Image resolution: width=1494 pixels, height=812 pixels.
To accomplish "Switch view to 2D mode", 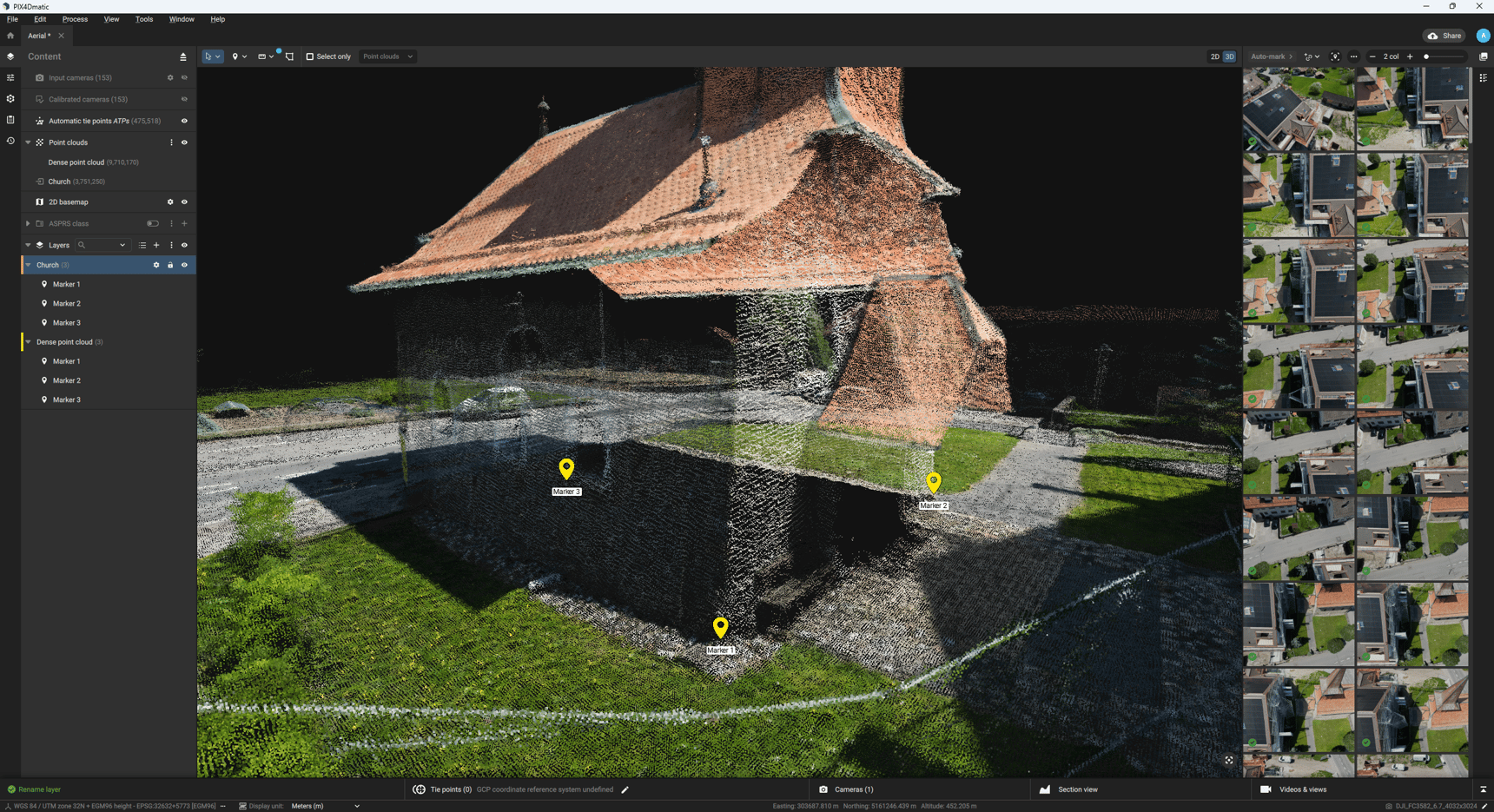I will pos(1214,56).
